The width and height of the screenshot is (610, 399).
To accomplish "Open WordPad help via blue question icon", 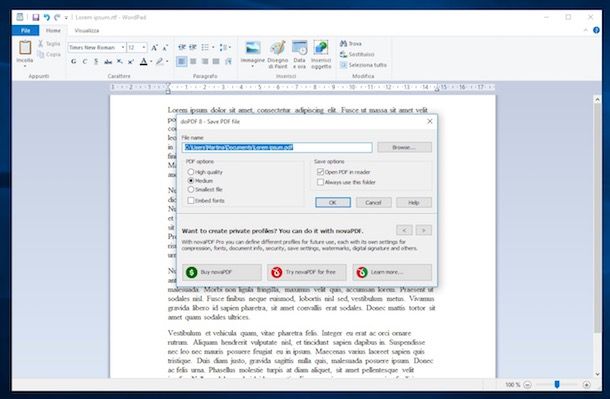I will click(x=596, y=30).
